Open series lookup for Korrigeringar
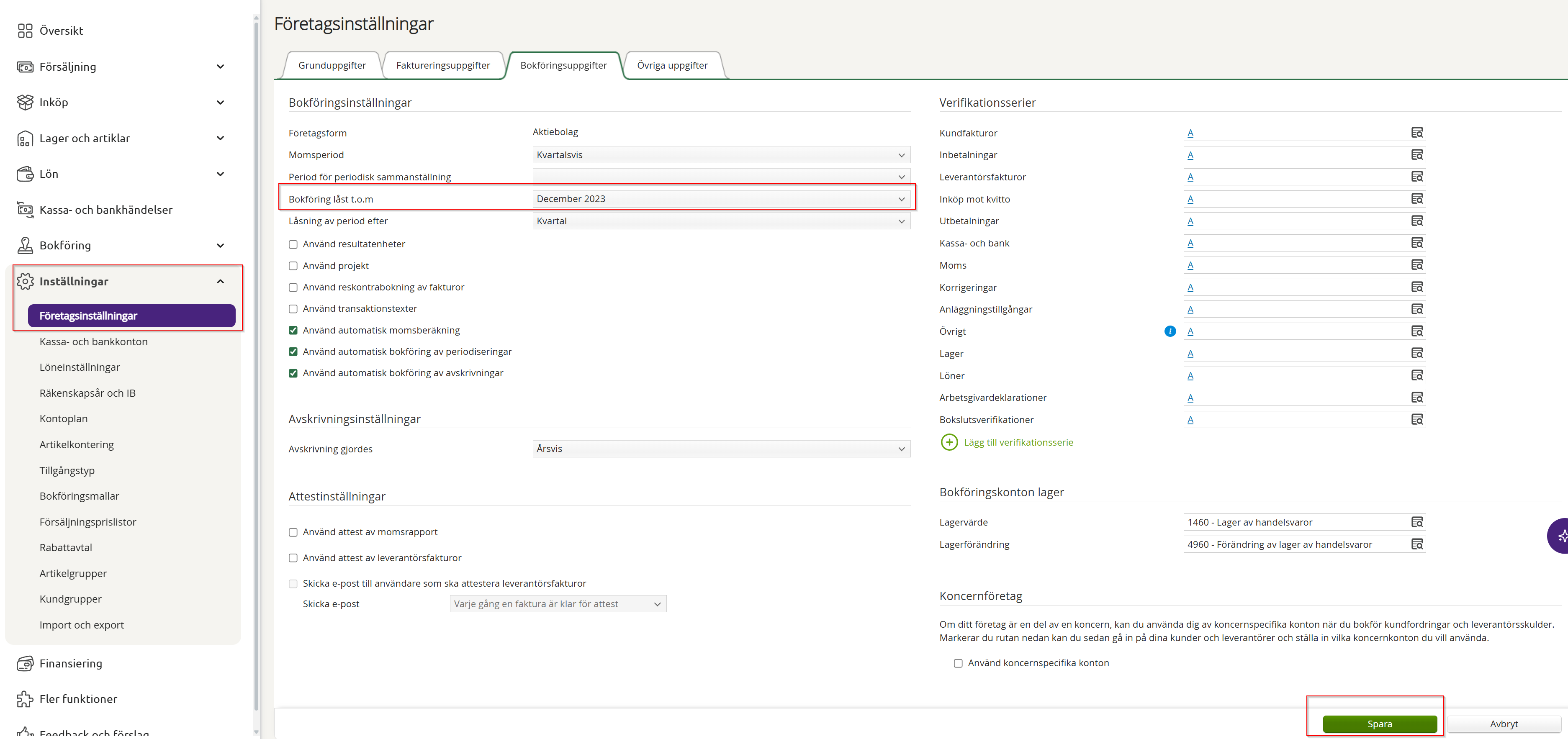 pyautogui.click(x=1417, y=287)
